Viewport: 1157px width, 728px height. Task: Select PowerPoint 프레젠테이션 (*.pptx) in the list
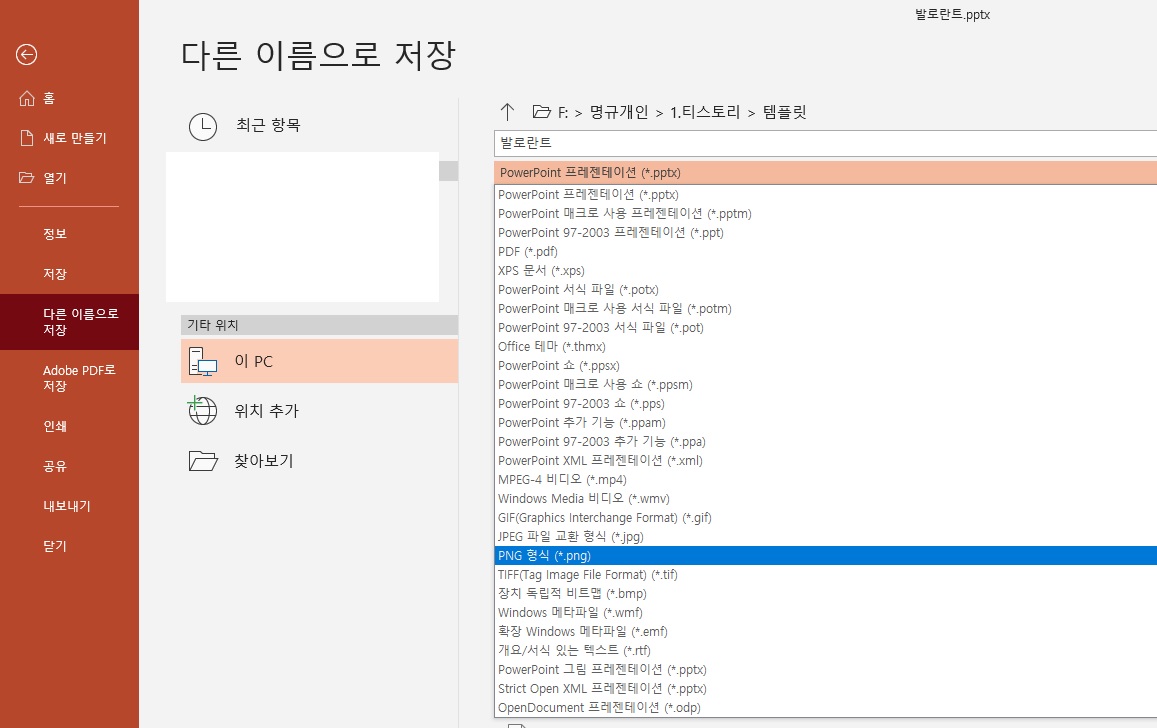click(x=826, y=195)
